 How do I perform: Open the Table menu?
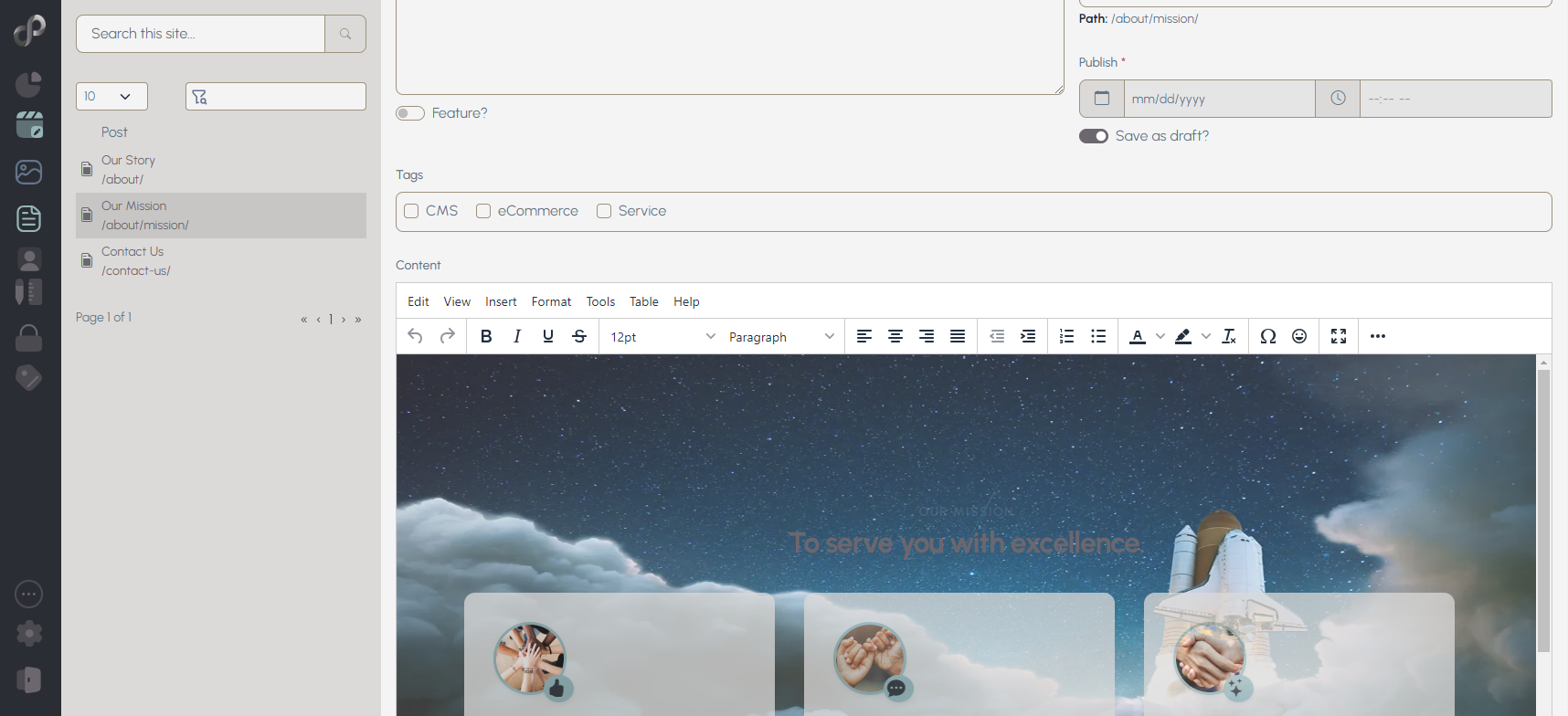644,301
